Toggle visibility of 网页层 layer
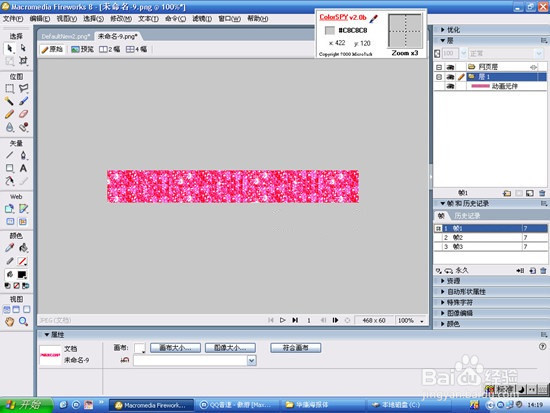550x413 pixels. pos(450,67)
